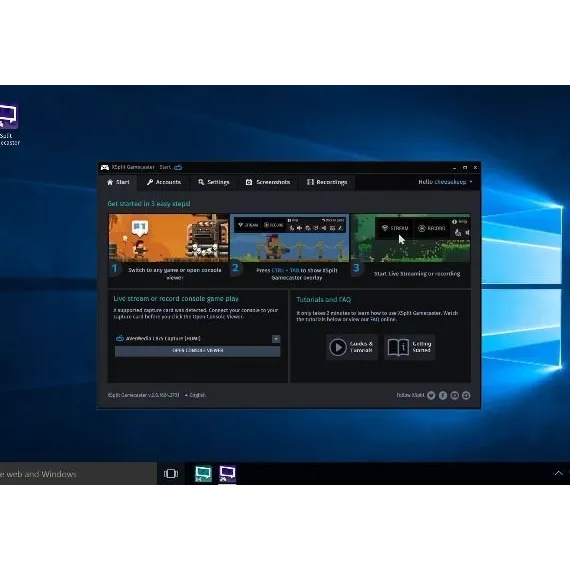Image resolution: width=570 pixels, height=570 pixels.
Task: Click the YouTube follow icon
Action: pyautogui.click(x=454, y=396)
